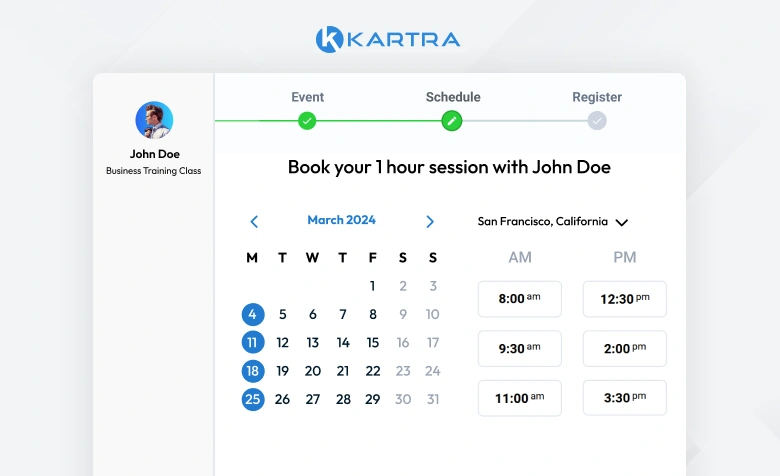
Task: Go to next month arrow
Action: pos(430,221)
